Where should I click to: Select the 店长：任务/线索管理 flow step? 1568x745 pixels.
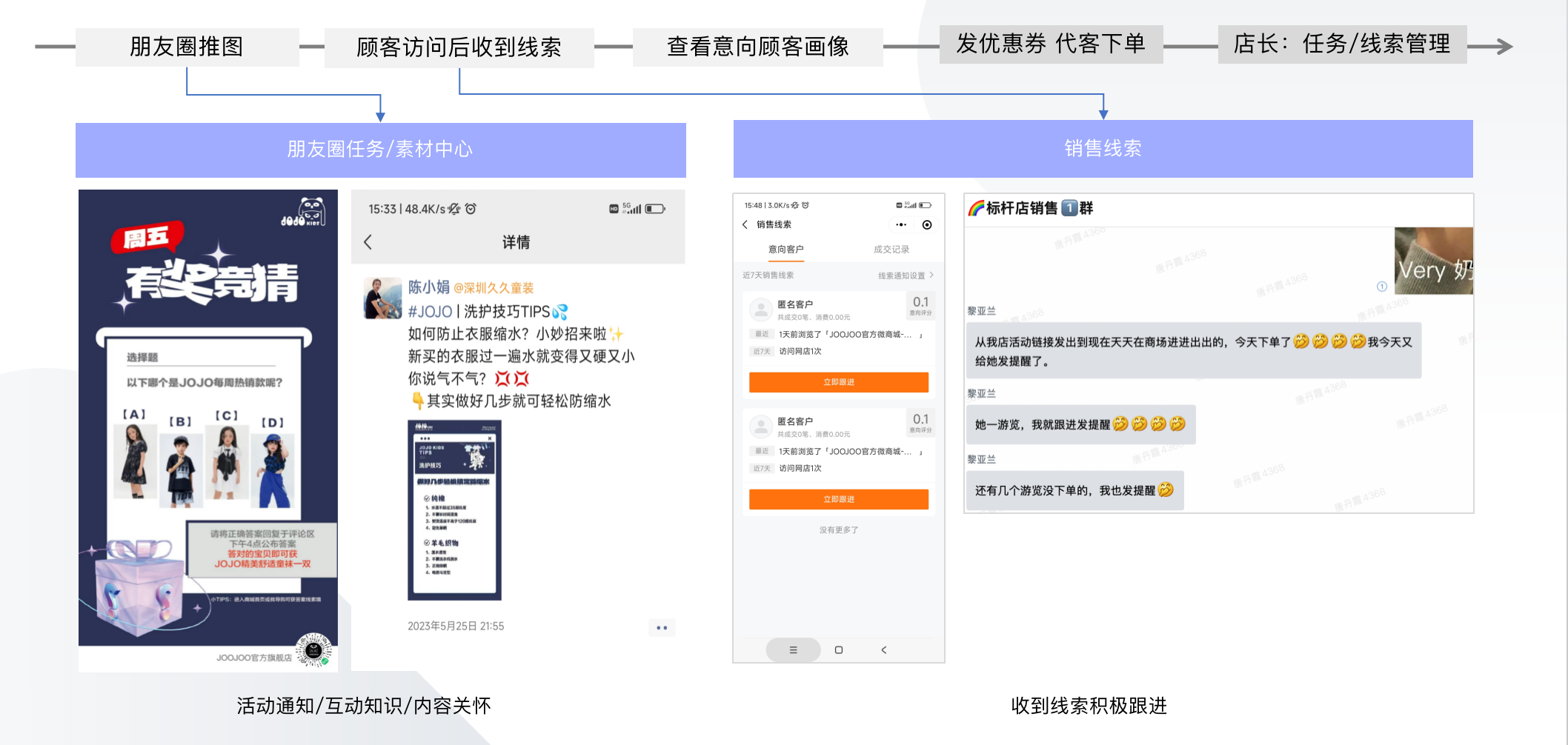click(1342, 44)
